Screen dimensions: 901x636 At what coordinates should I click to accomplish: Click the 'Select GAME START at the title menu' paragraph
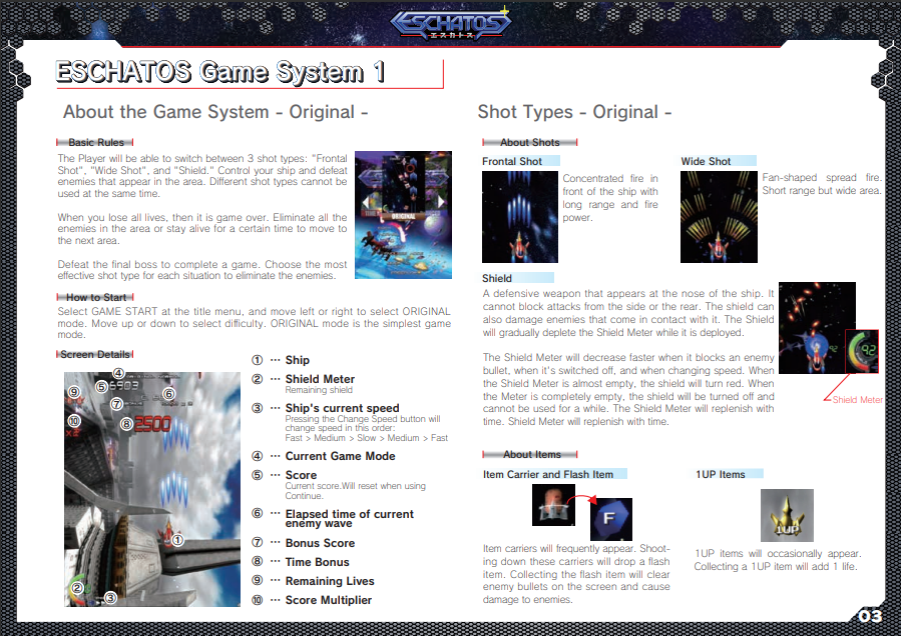tap(254, 323)
